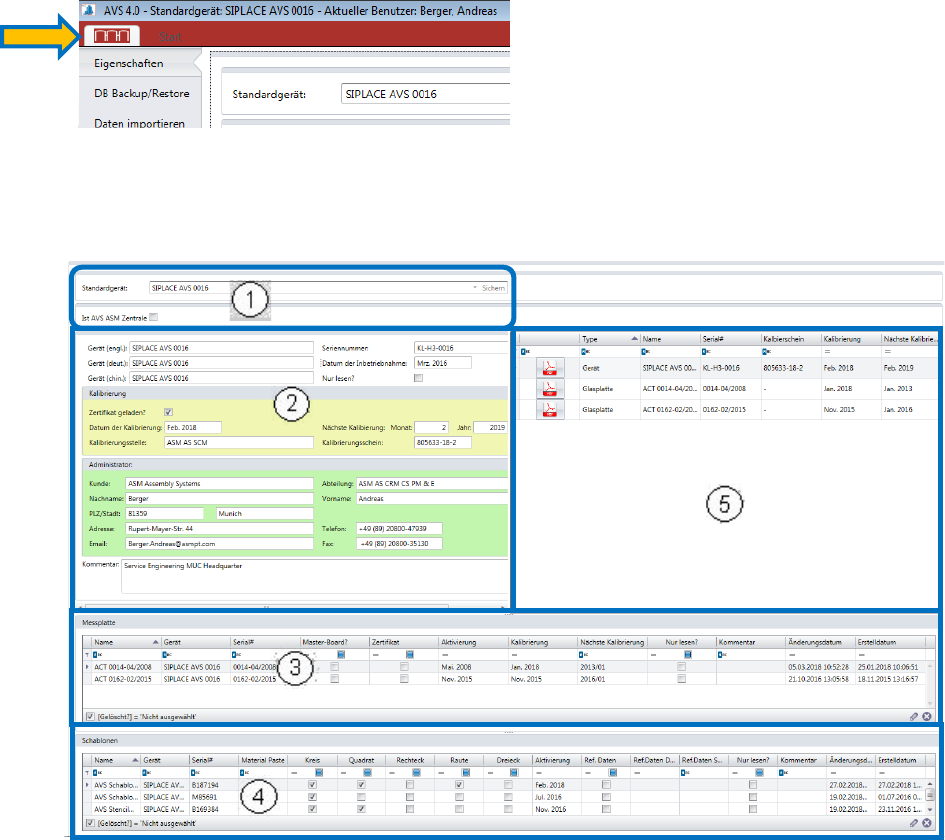Click Name column filter icon in certificate list
The height and width of the screenshot is (840, 945).
click(645, 351)
